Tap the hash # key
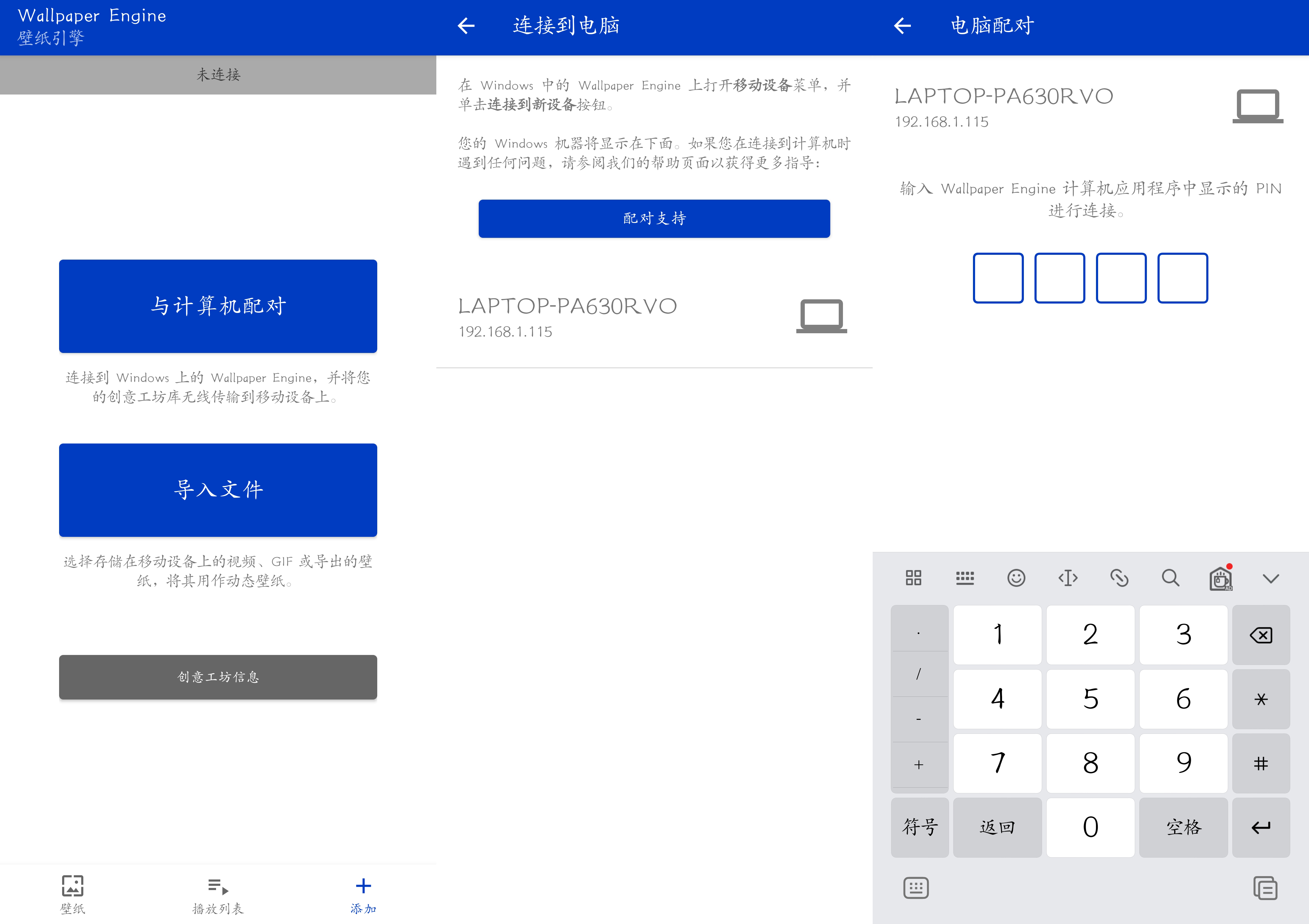 (1261, 763)
